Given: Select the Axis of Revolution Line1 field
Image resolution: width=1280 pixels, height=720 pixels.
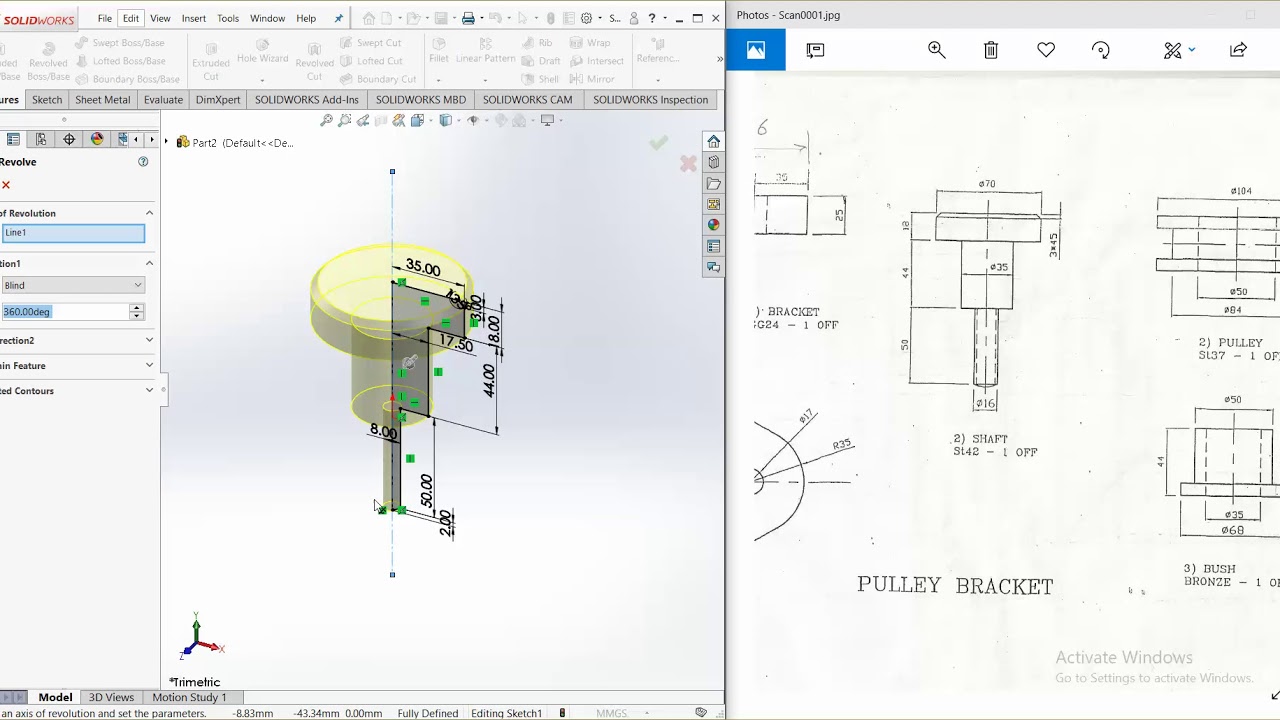Looking at the screenshot, I should click(73, 233).
